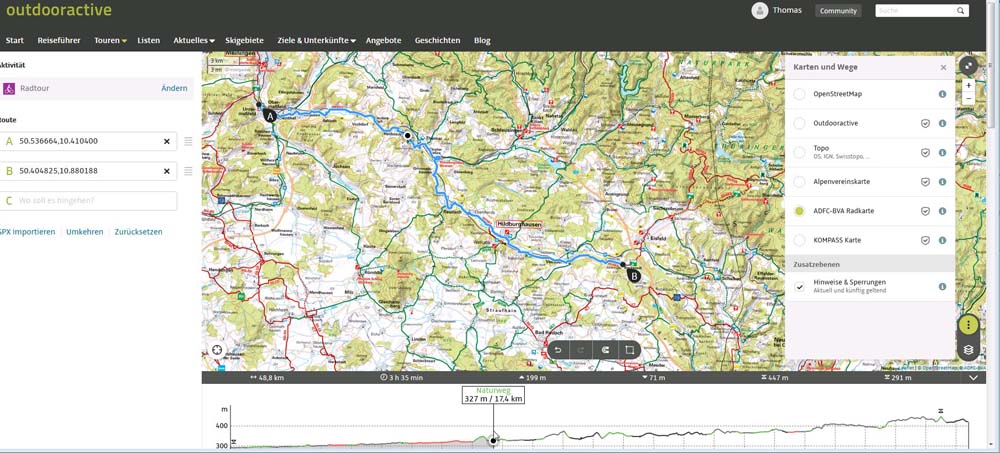Remove waypoint A with its X icon
The width and height of the screenshot is (1000, 453).
click(167, 142)
